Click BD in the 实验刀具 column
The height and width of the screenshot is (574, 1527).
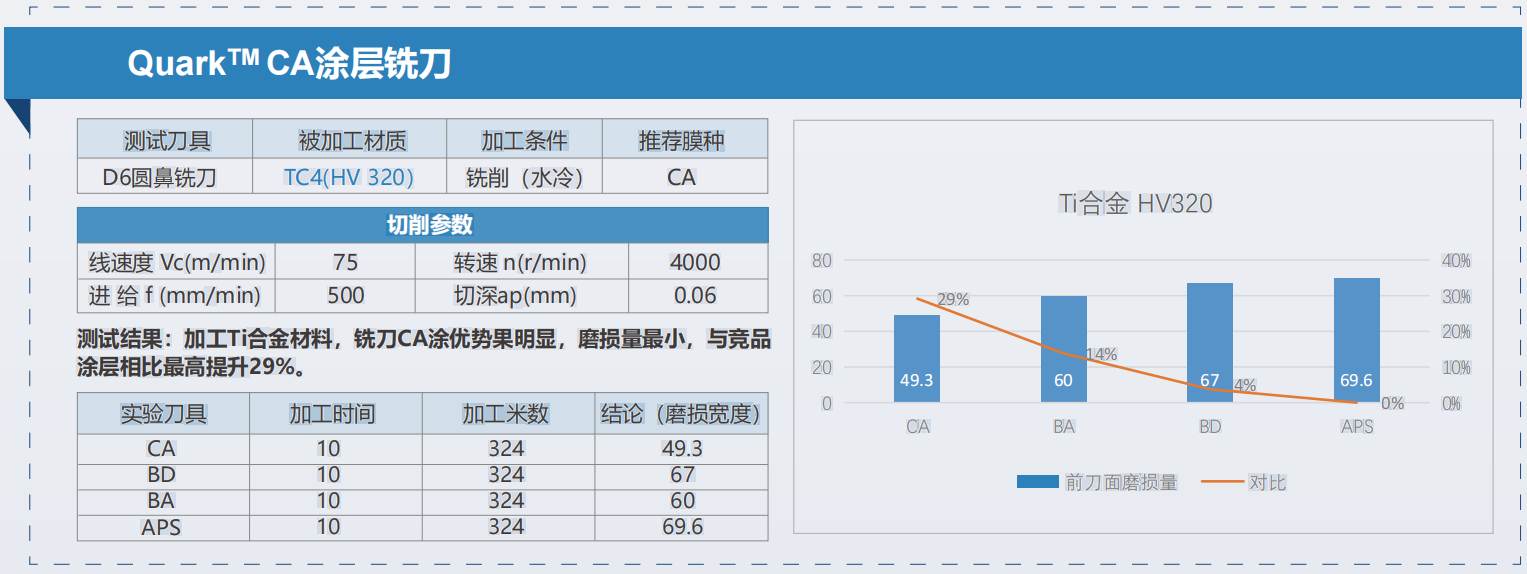[x=161, y=474]
